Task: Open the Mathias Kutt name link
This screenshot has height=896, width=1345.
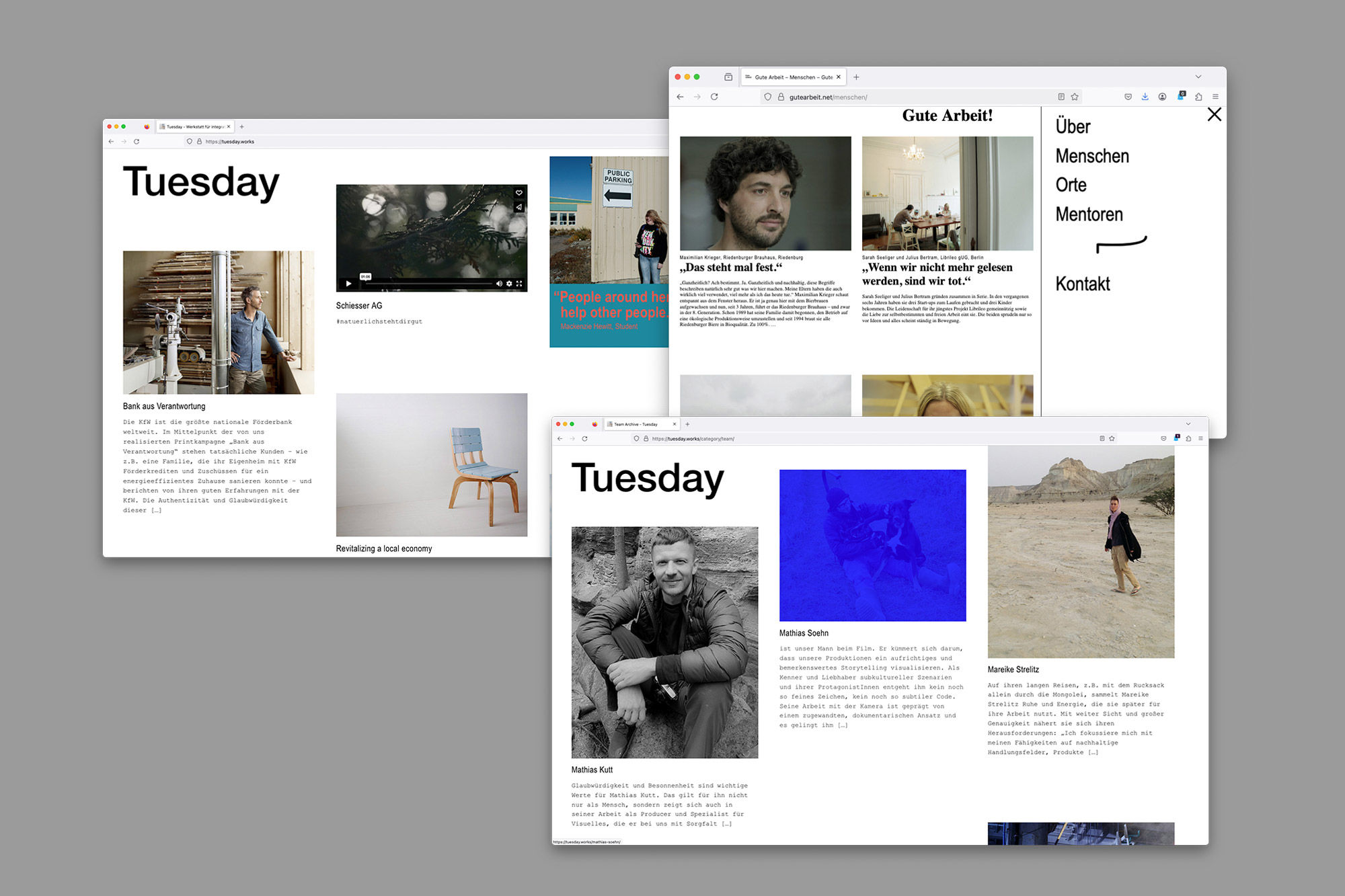Action: click(592, 770)
